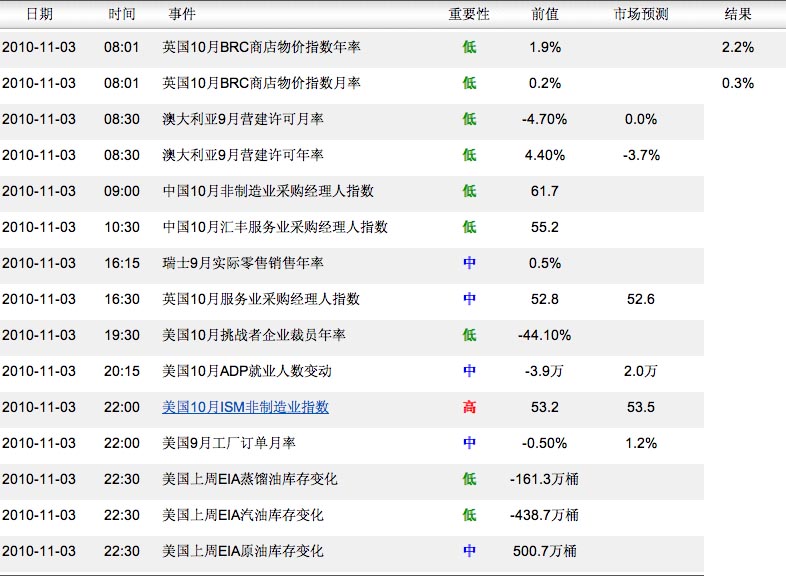Select the 500.7万桶 previous value
This screenshot has width=786, height=580.
(545, 551)
